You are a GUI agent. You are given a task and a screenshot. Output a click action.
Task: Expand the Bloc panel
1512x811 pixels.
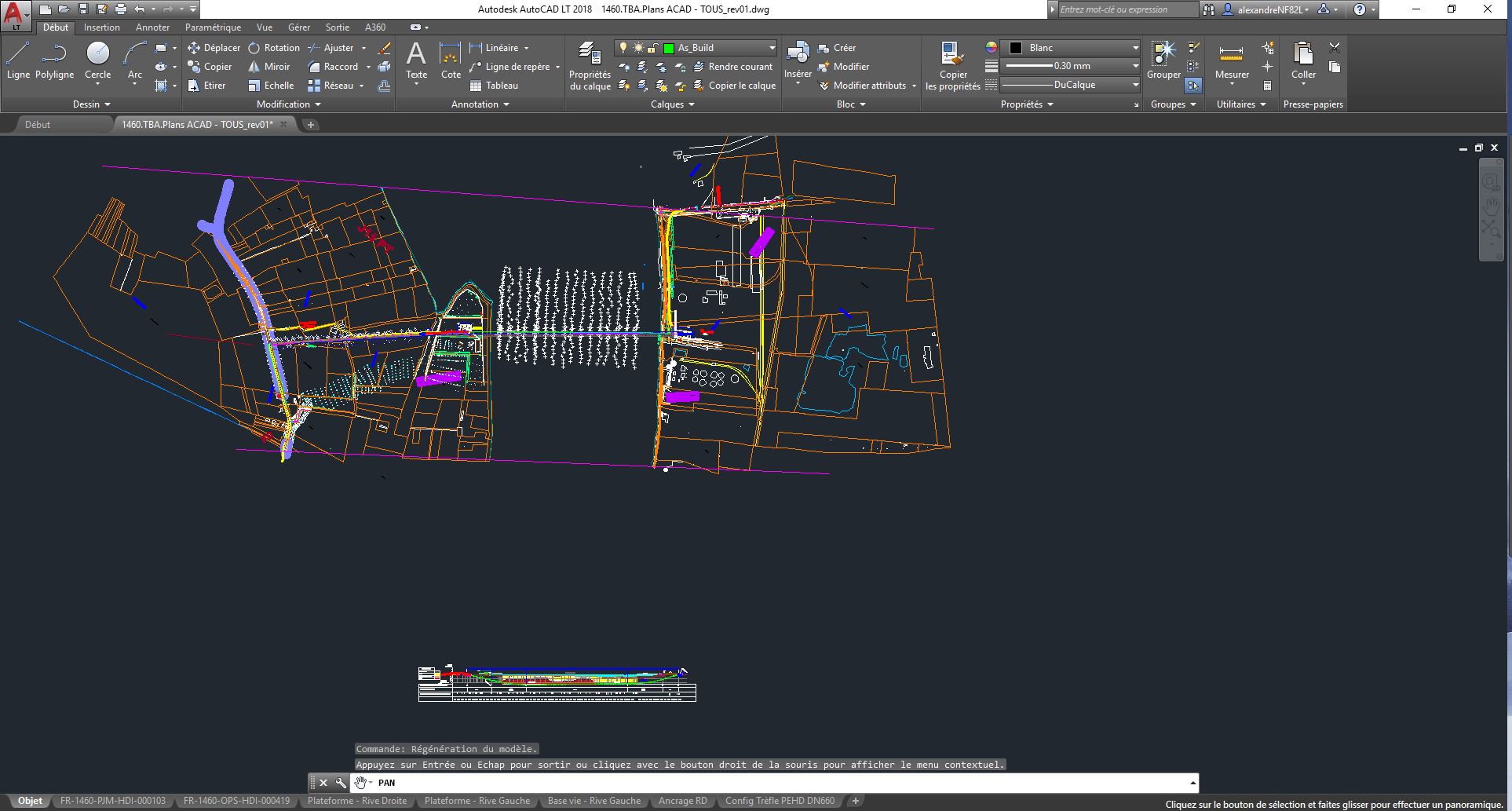click(851, 104)
